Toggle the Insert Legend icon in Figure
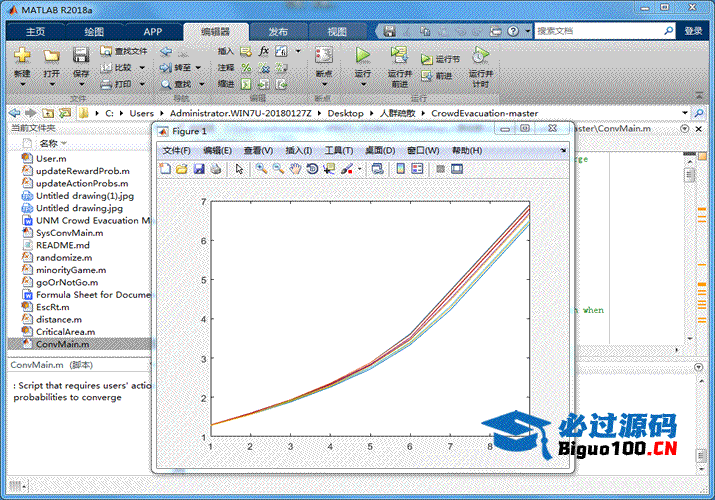This screenshot has width=715, height=500. [417, 169]
